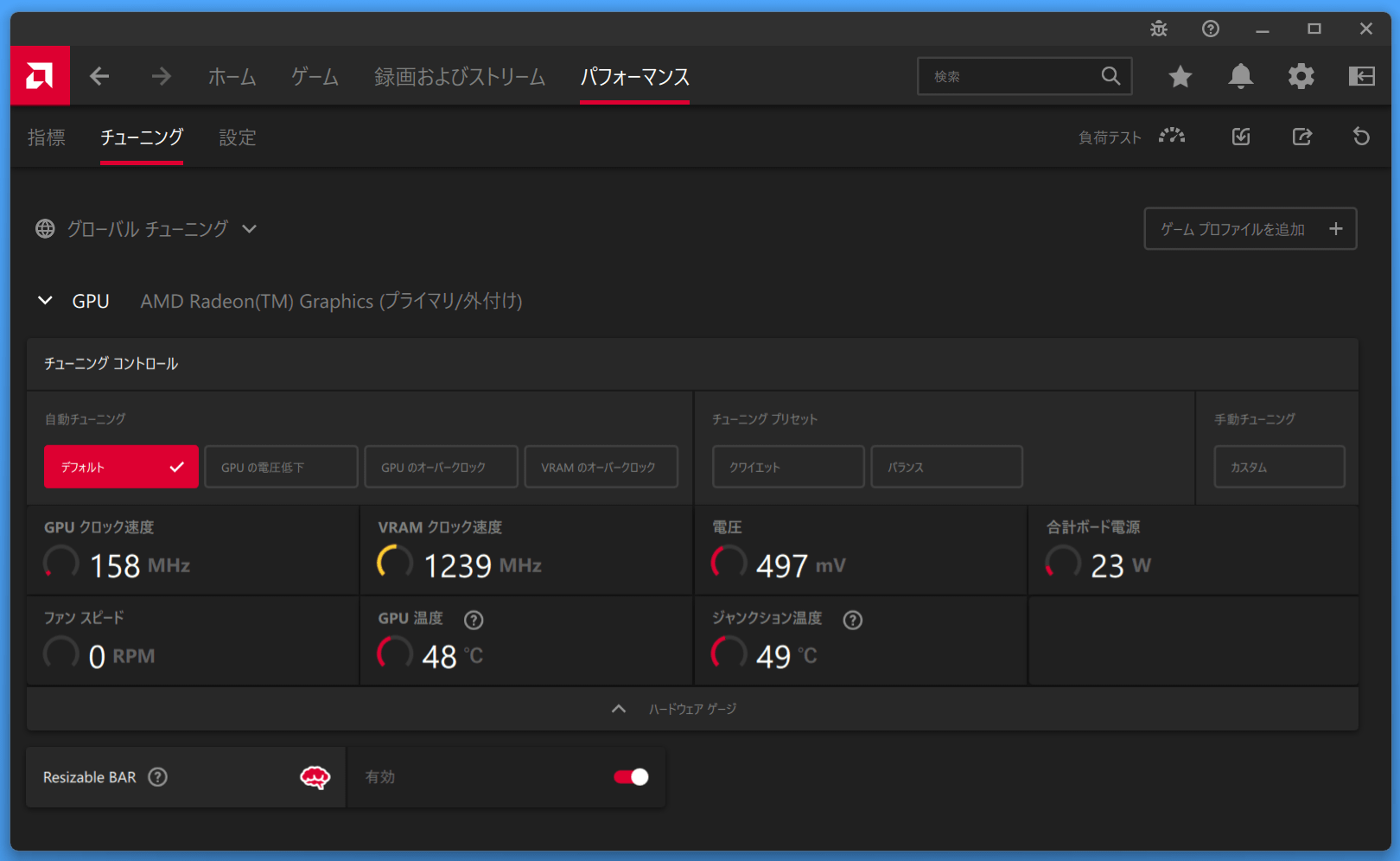1400x861 pixels.
Task: Open GPU 温度 help question mark
Action: coord(474,620)
